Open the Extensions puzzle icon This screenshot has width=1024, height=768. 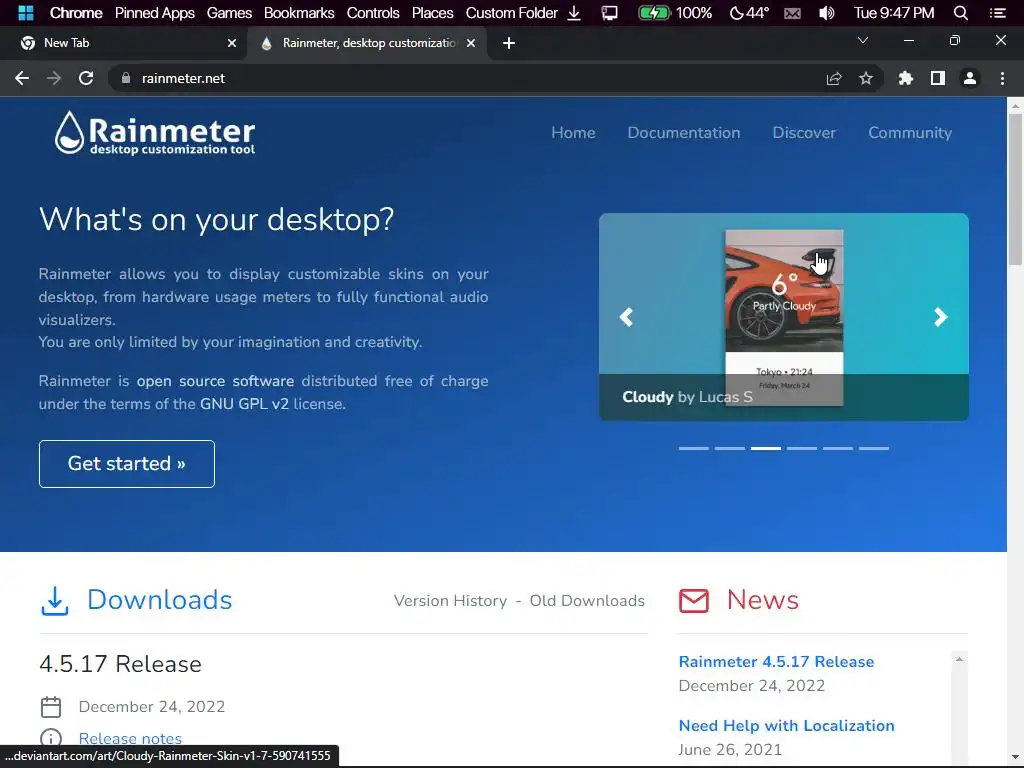click(x=906, y=78)
